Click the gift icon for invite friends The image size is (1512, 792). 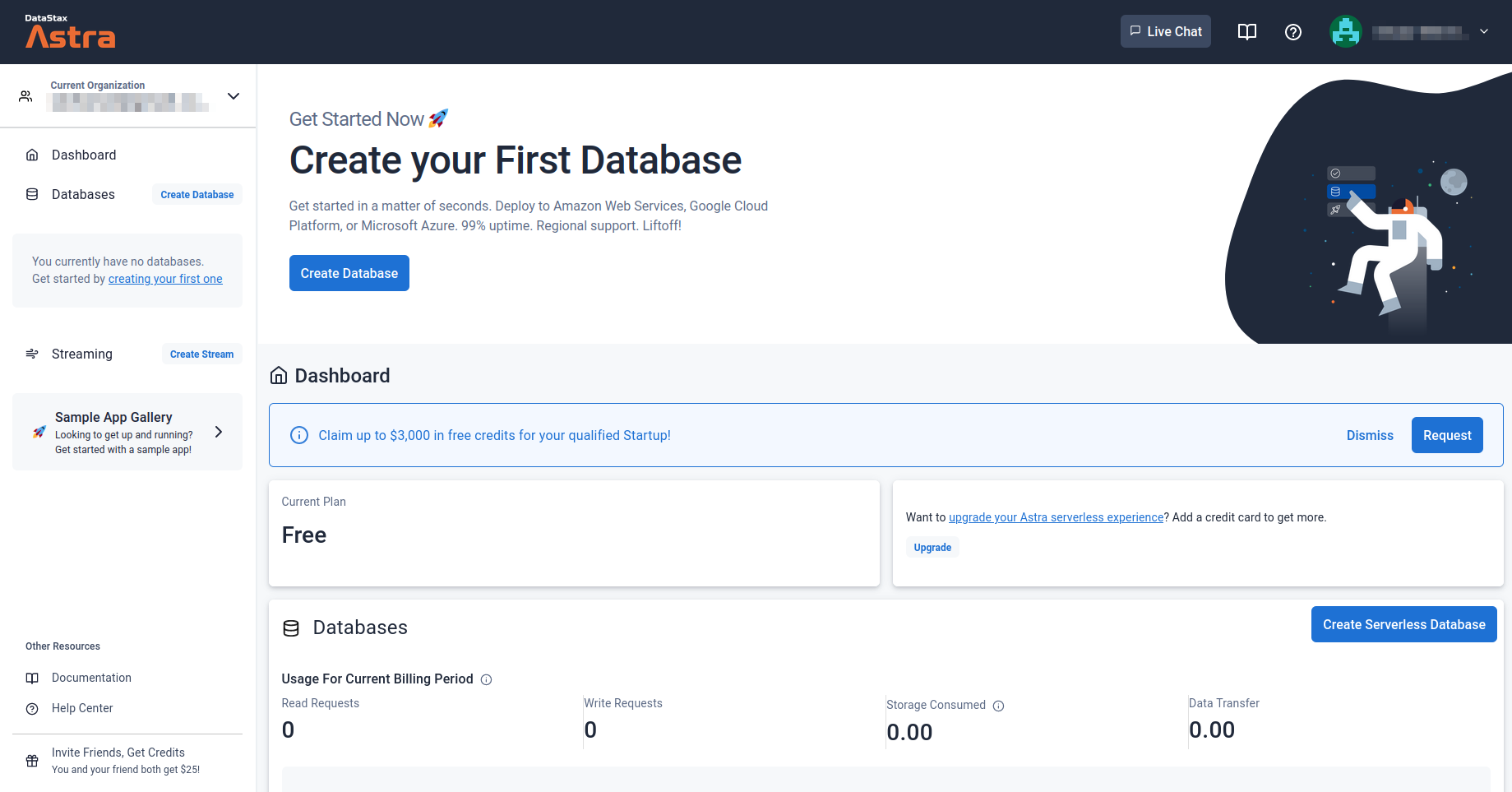32,761
